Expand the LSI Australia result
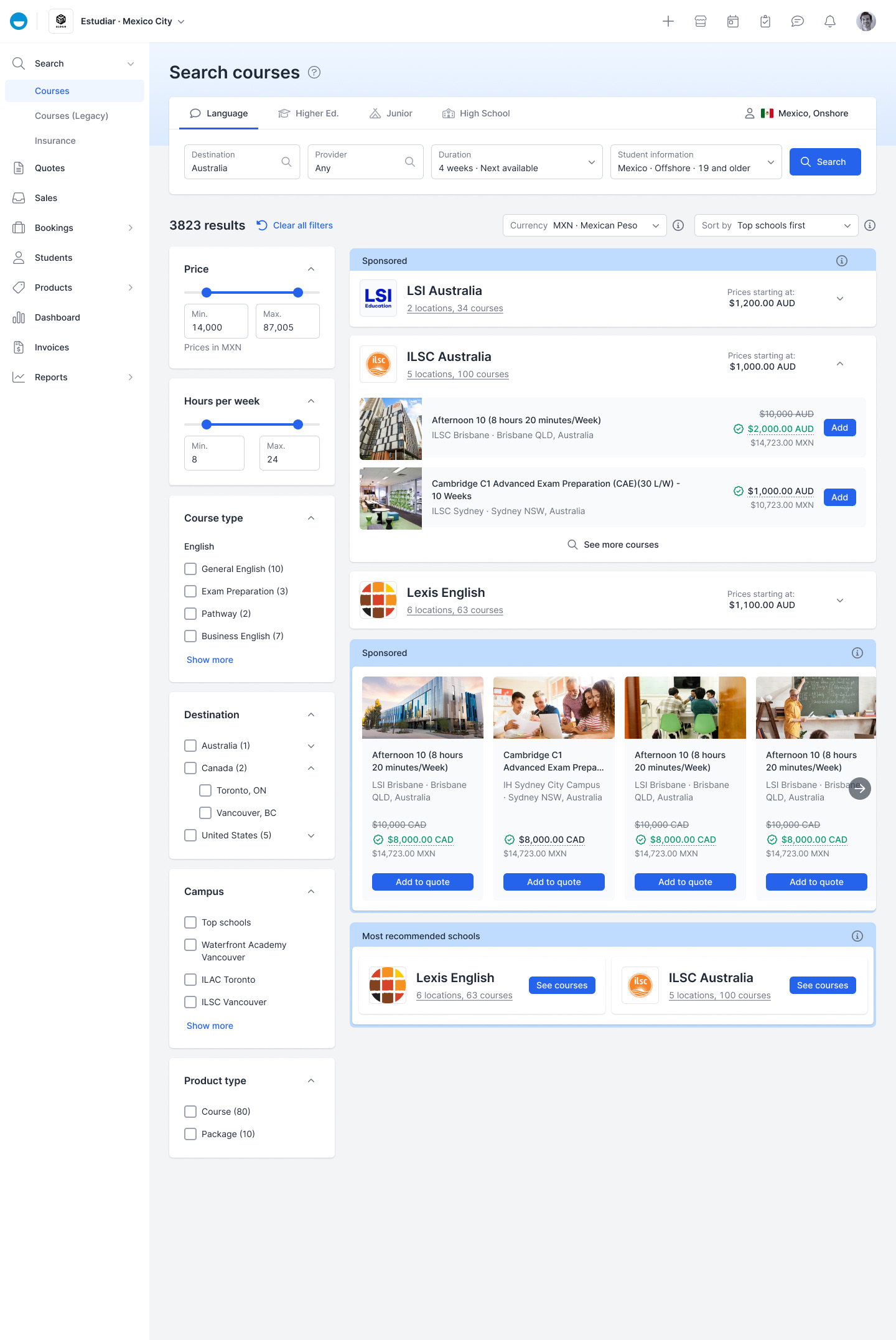 pyautogui.click(x=840, y=299)
